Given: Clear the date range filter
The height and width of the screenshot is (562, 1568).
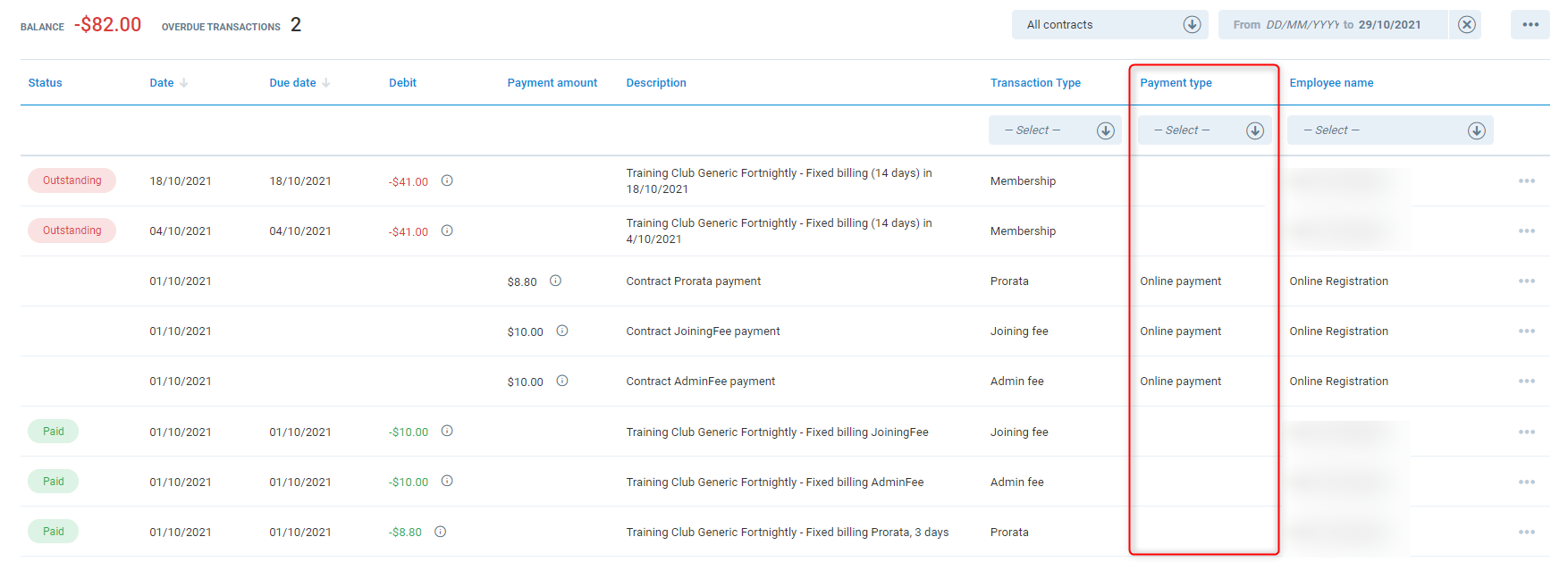Looking at the screenshot, I should pyautogui.click(x=1466, y=25).
